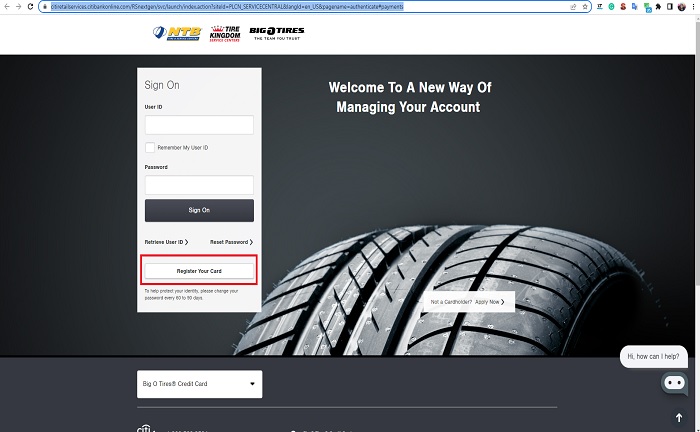Click in the User ID field

[x=199, y=125]
